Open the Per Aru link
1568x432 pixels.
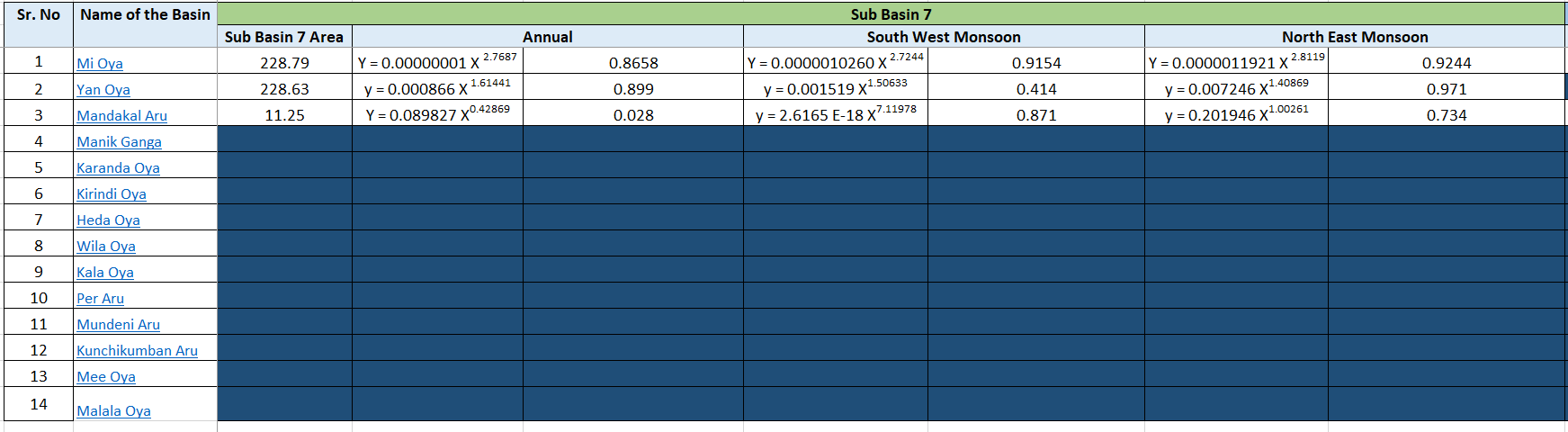tap(101, 299)
